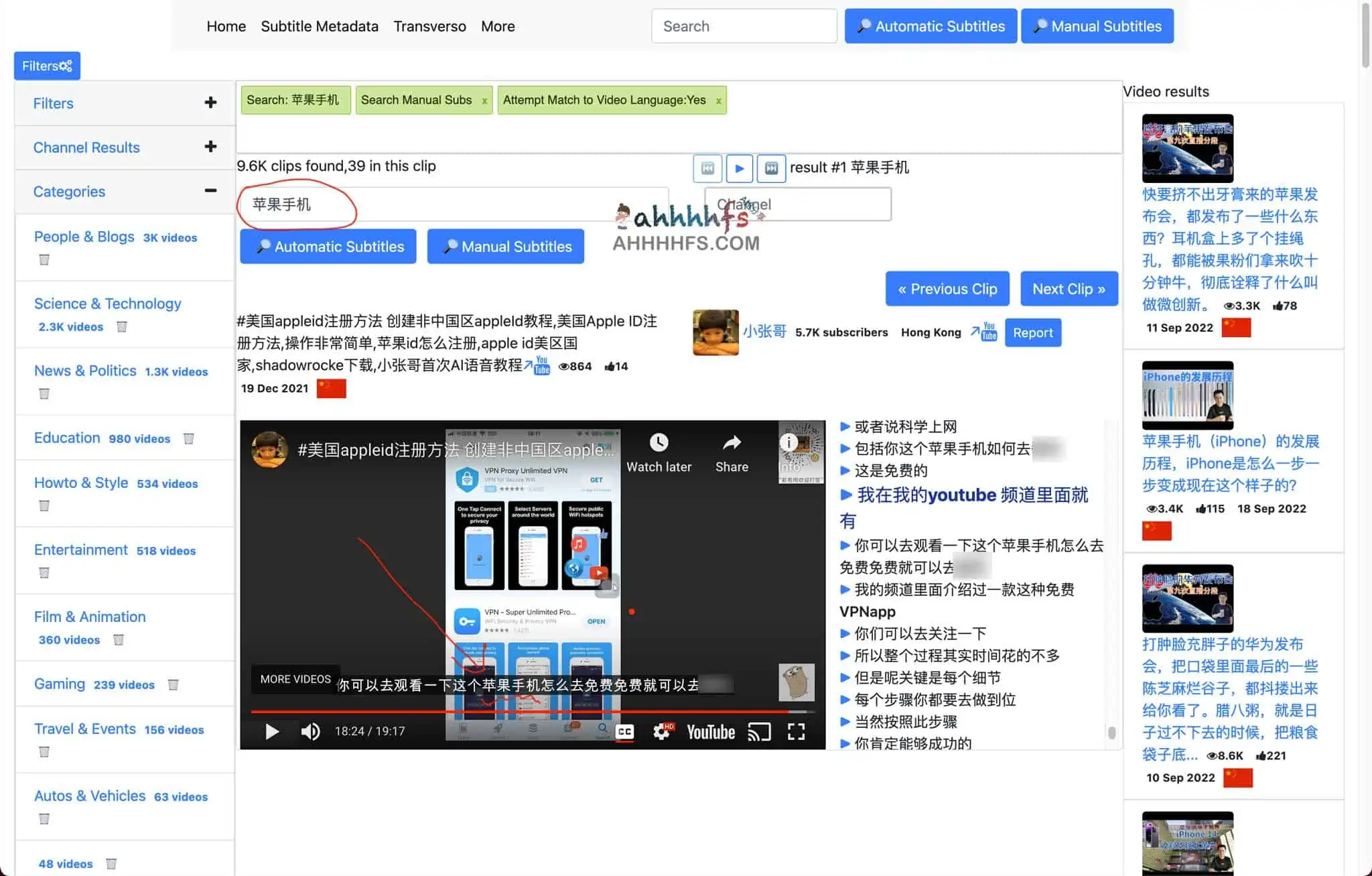1372x876 pixels.
Task: Open the Home menu item
Action: pos(225,26)
